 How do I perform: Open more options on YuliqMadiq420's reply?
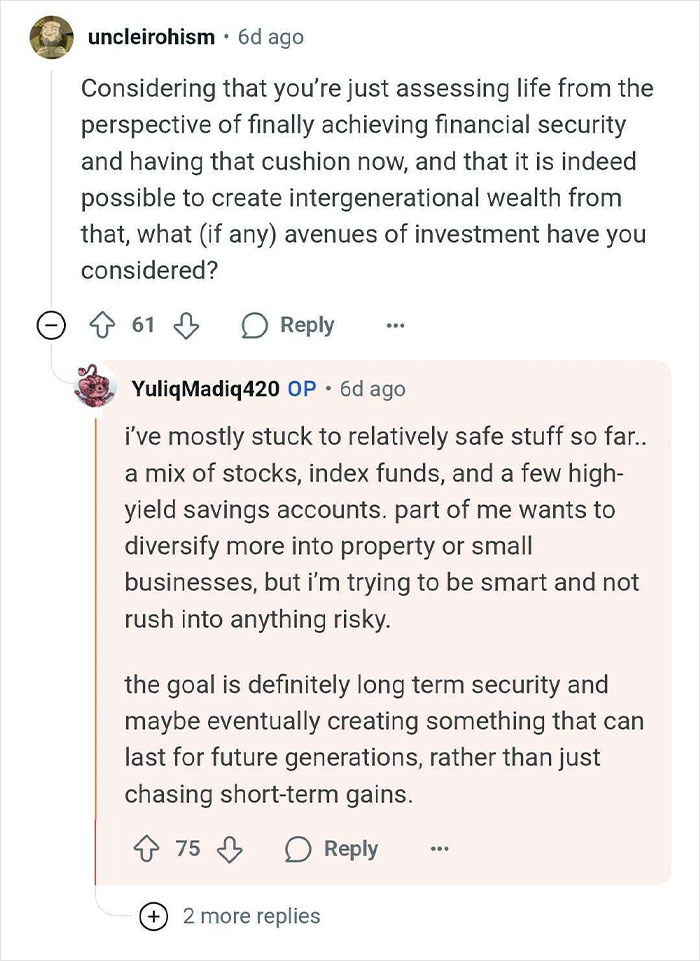tap(438, 849)
